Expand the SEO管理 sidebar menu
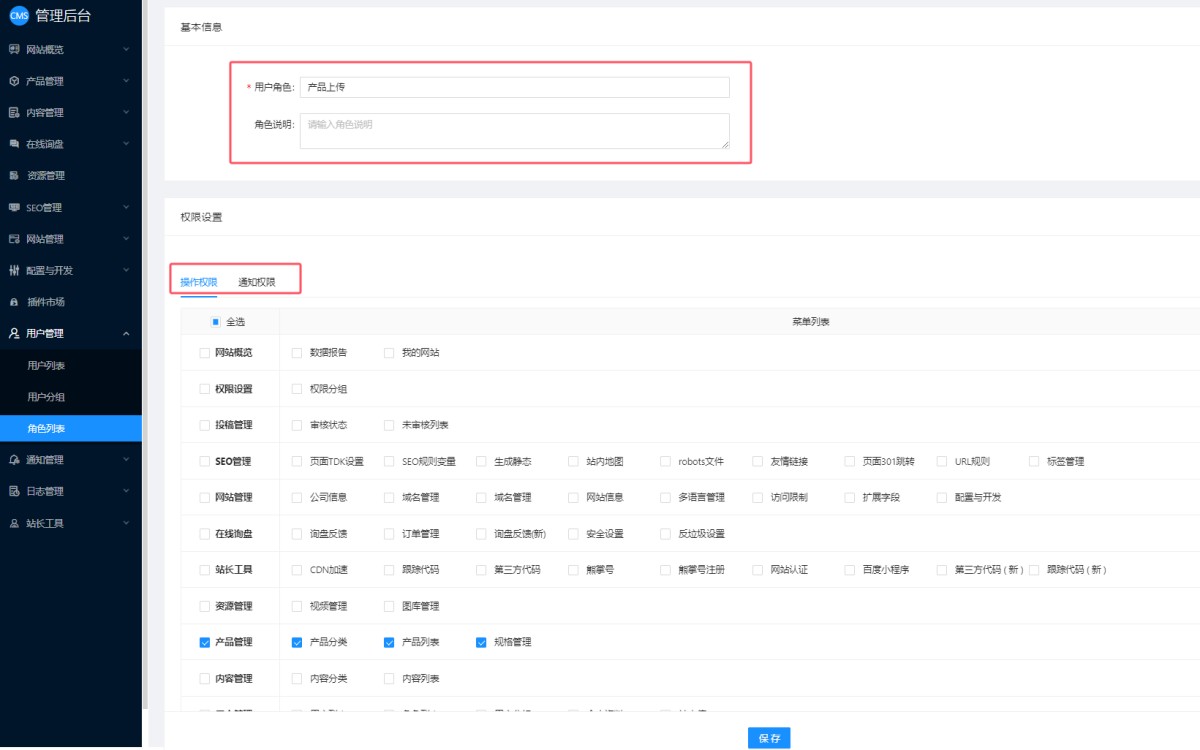 click(126, 207)
